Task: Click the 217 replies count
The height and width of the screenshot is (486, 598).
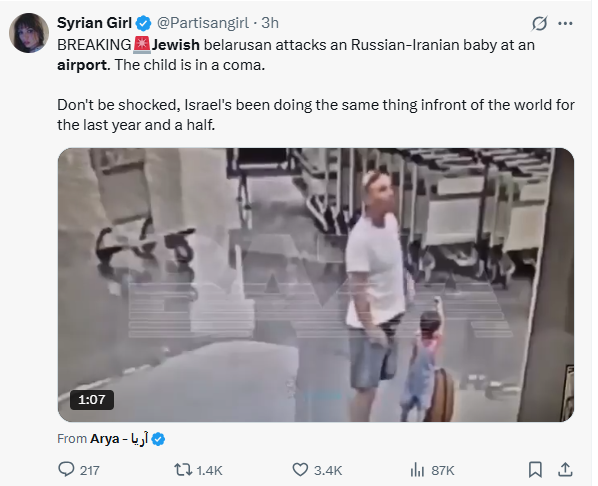Action: pyautogui.click(x=90, y=470)
